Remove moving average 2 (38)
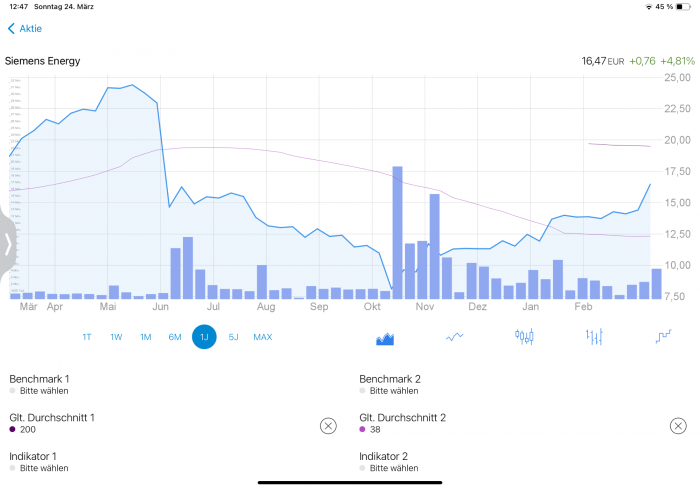700x488 pixels. point(678,426)
